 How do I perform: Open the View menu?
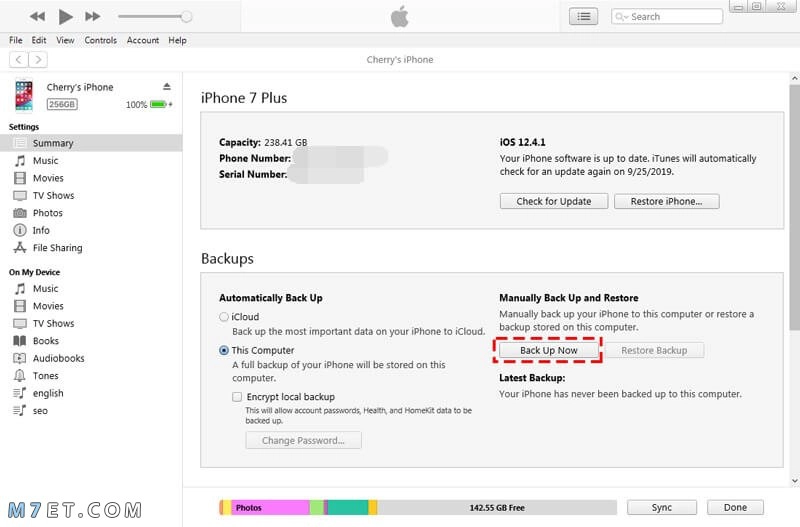click(x=65, y=40)
